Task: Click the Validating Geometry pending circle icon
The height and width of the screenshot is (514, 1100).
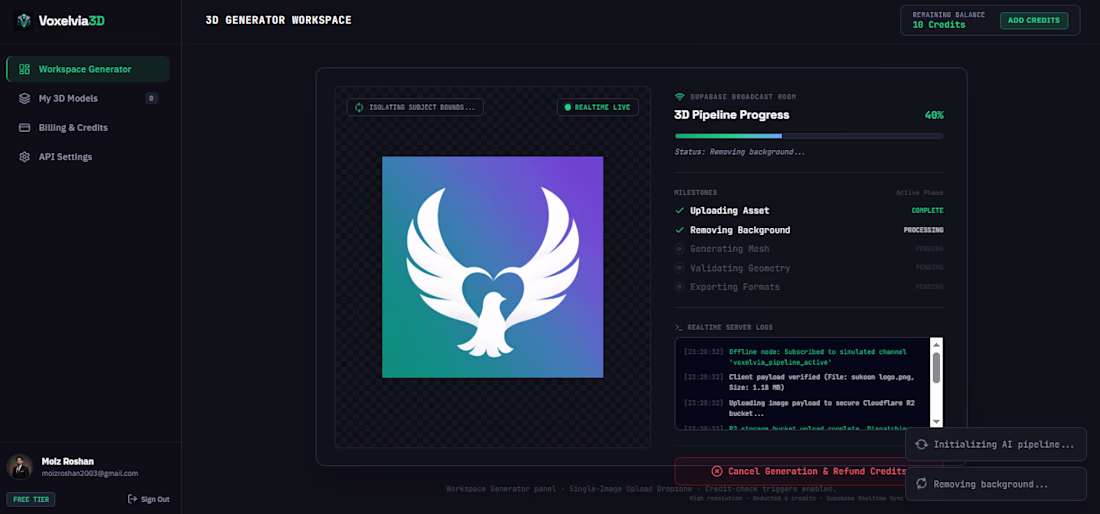Action: pos(679,268)
